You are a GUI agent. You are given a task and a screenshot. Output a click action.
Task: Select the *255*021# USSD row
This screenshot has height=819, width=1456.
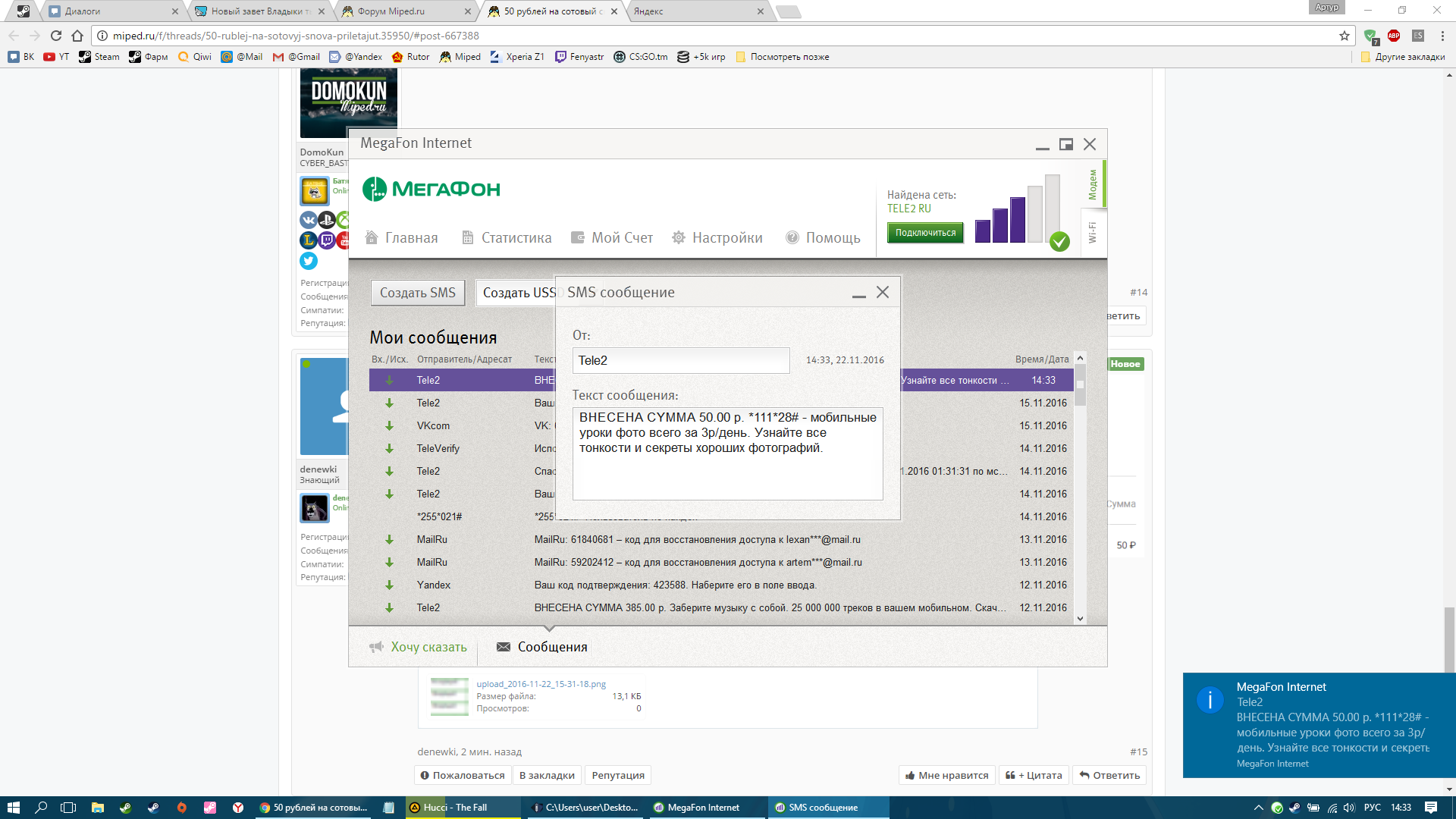coord(720,516)
